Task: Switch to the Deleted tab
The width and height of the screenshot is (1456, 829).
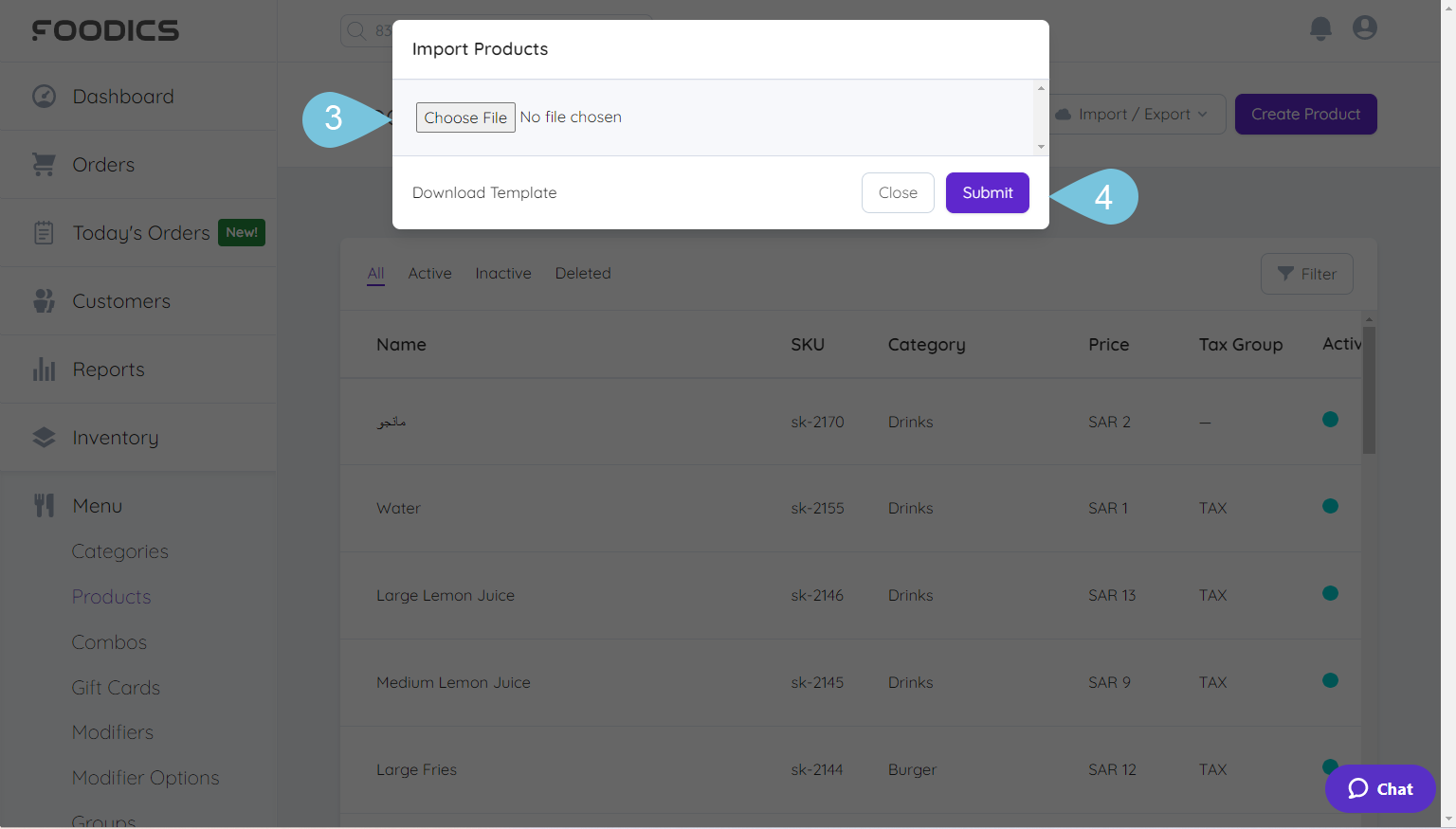Action: coord(583,274)
